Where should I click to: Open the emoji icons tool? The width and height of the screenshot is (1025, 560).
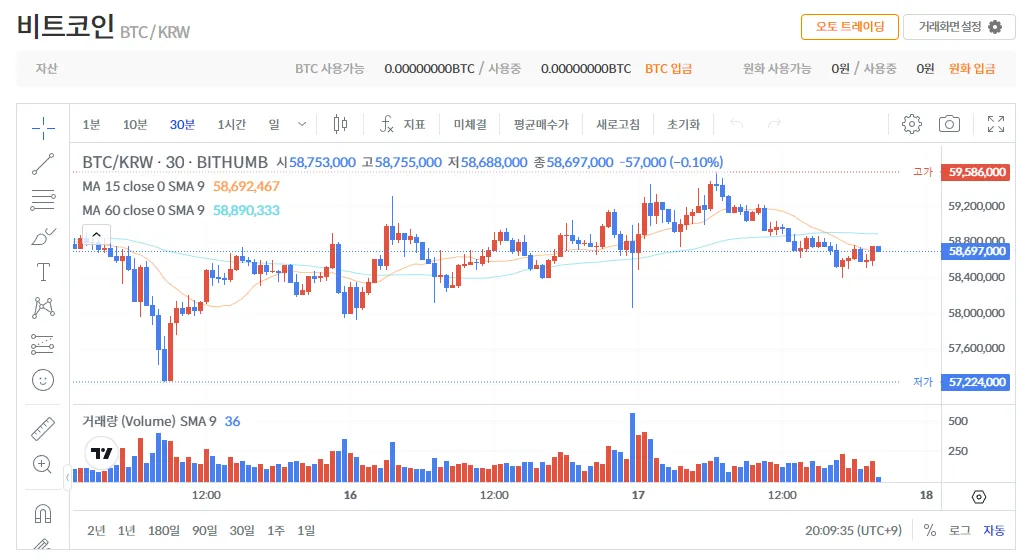[x=43, y=380]
